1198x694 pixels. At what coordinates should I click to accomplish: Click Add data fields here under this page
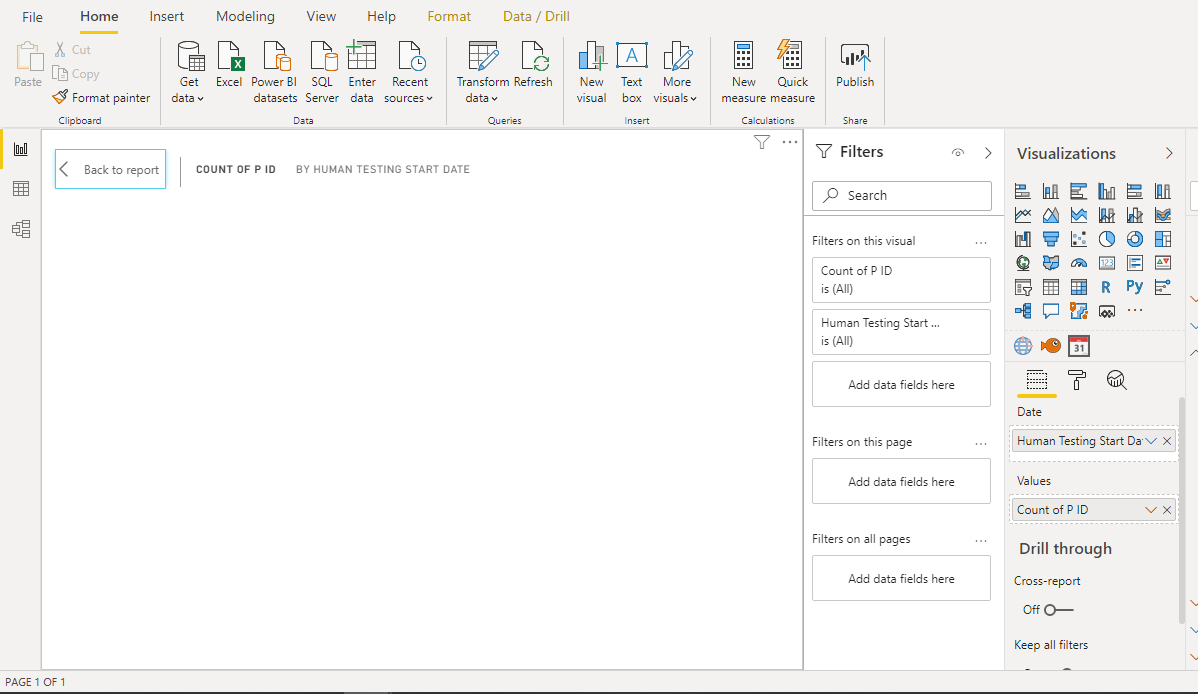[902, 482]
